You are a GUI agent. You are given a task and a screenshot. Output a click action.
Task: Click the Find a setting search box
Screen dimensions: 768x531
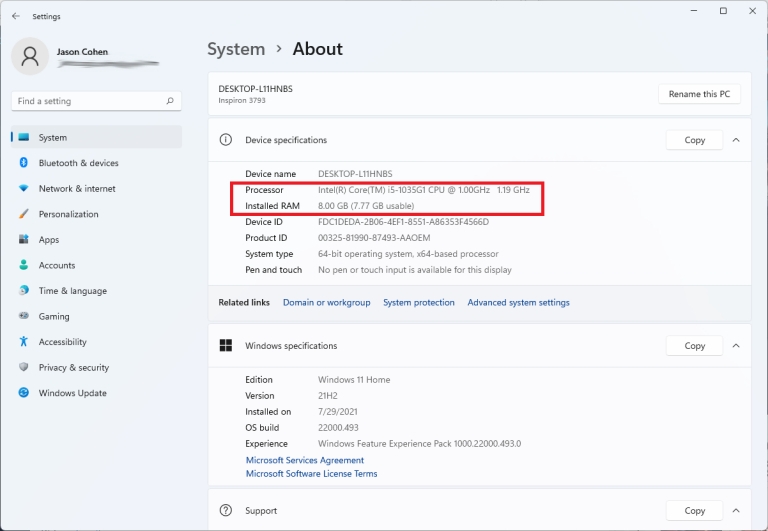tap(96, 101)
